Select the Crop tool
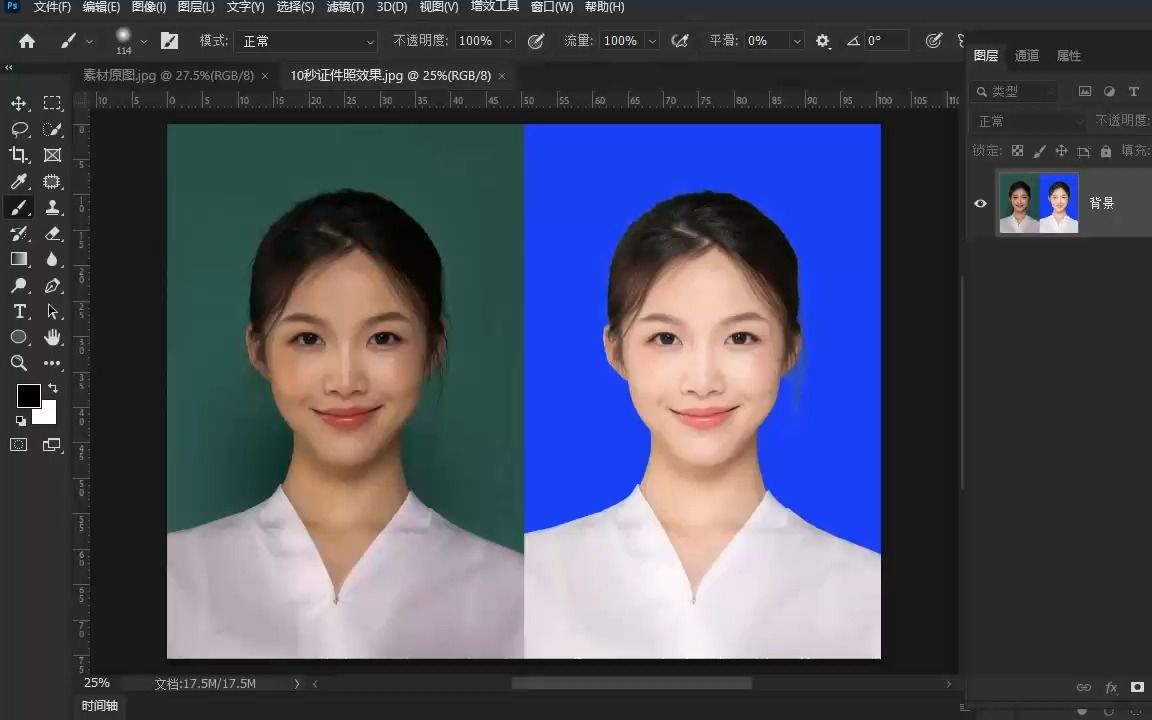 pyautogui.click(x=19, y=155)
